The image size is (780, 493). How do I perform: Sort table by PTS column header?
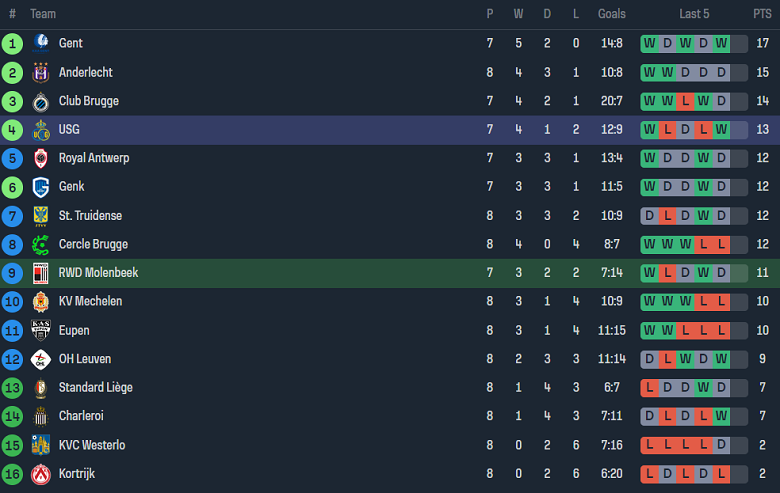click(762, 14)
